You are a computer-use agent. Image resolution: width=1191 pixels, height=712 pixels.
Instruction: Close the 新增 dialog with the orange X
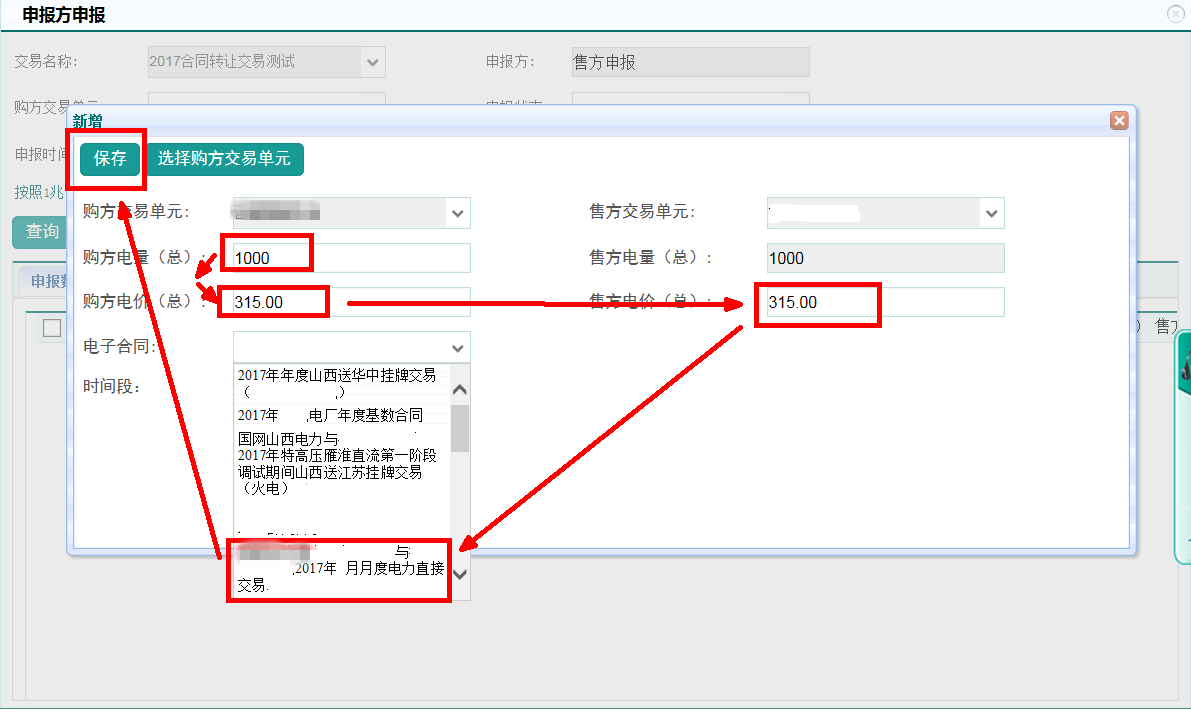(1119, 120)
